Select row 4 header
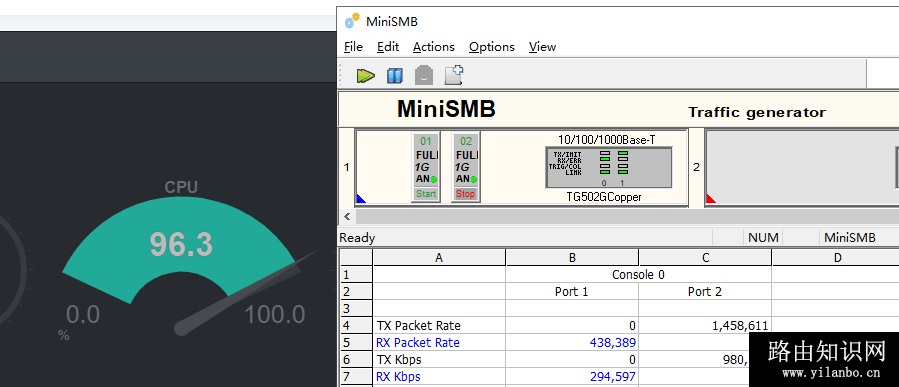899x387 pixels. [x=356, y=326]
